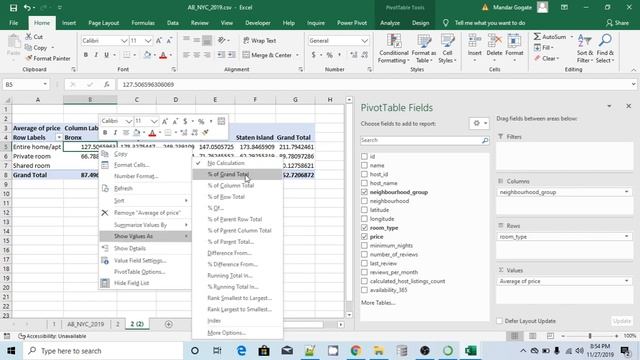Enable Defer Layout Update checkbox

[x=500, y=321]
